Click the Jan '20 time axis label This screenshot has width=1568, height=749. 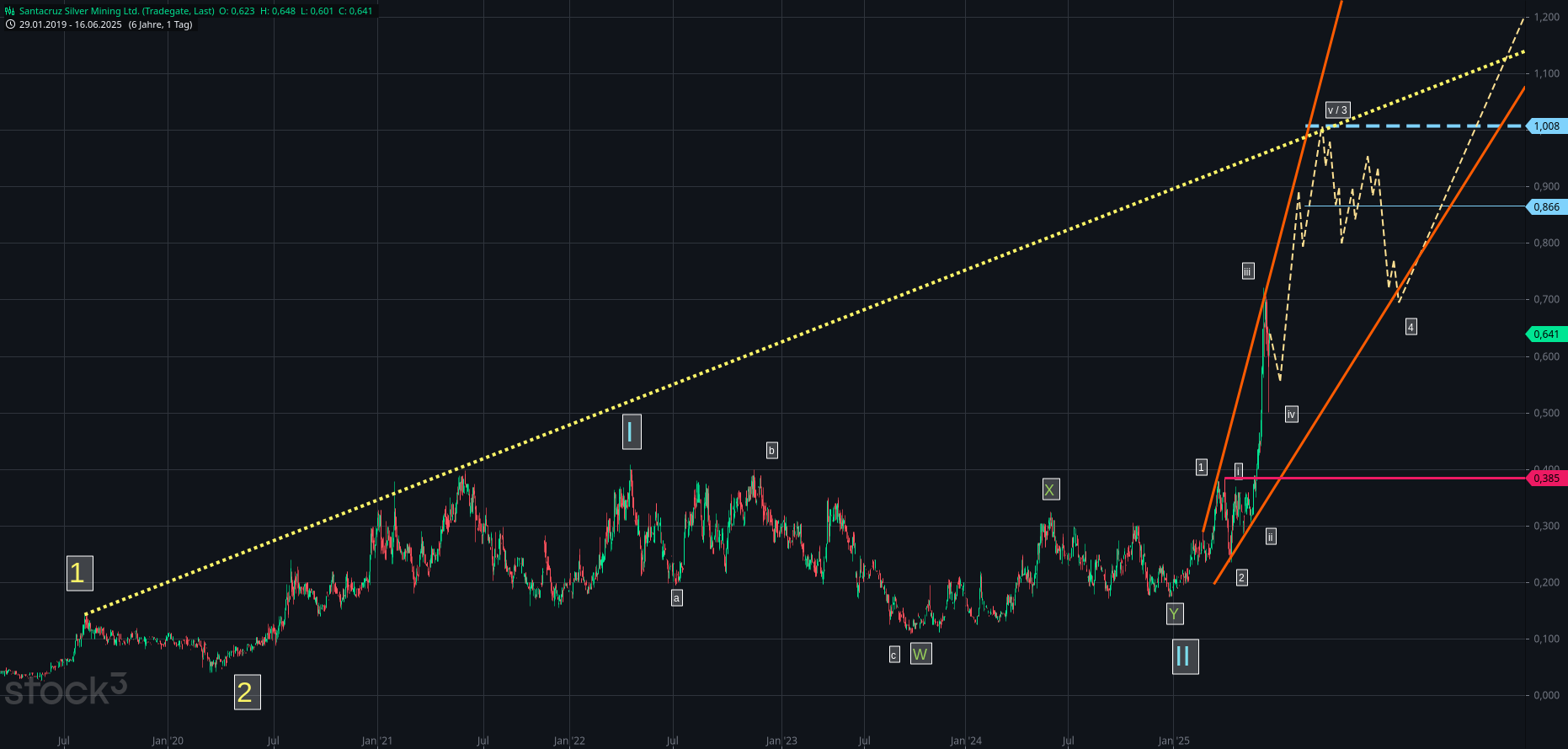pos(168,741)
